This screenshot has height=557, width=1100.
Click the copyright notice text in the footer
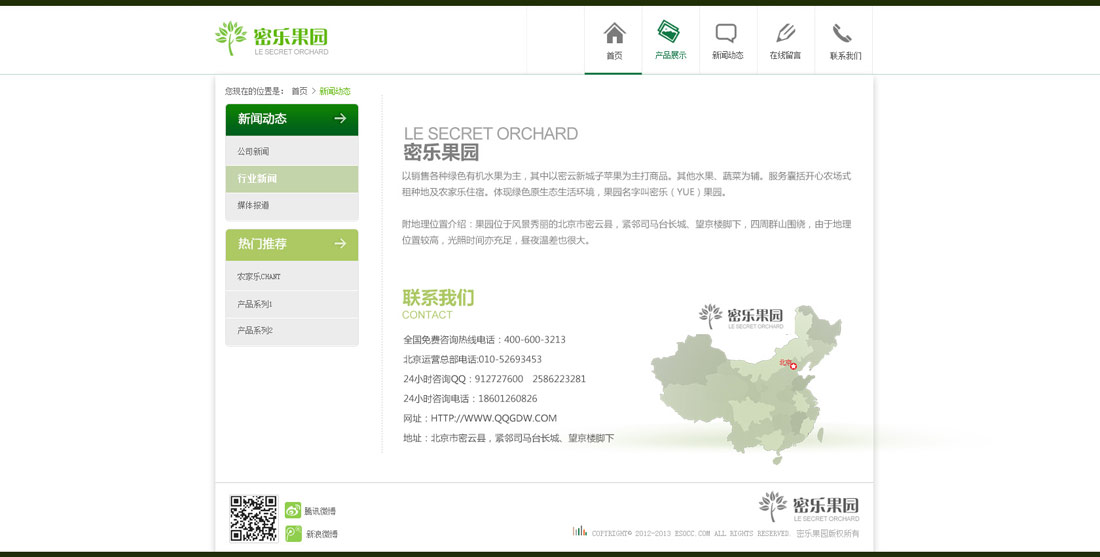point(725,533)
